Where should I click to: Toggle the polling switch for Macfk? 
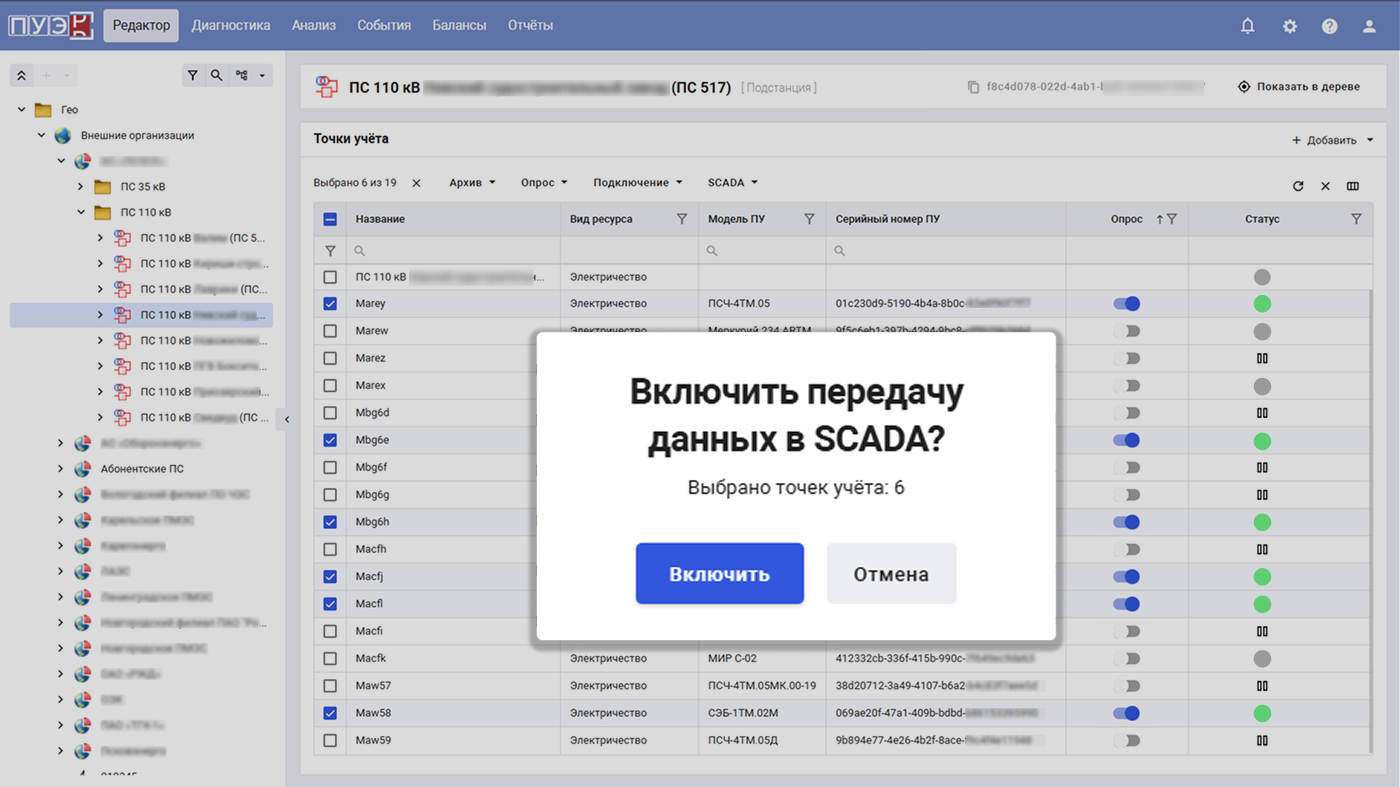1127,659
